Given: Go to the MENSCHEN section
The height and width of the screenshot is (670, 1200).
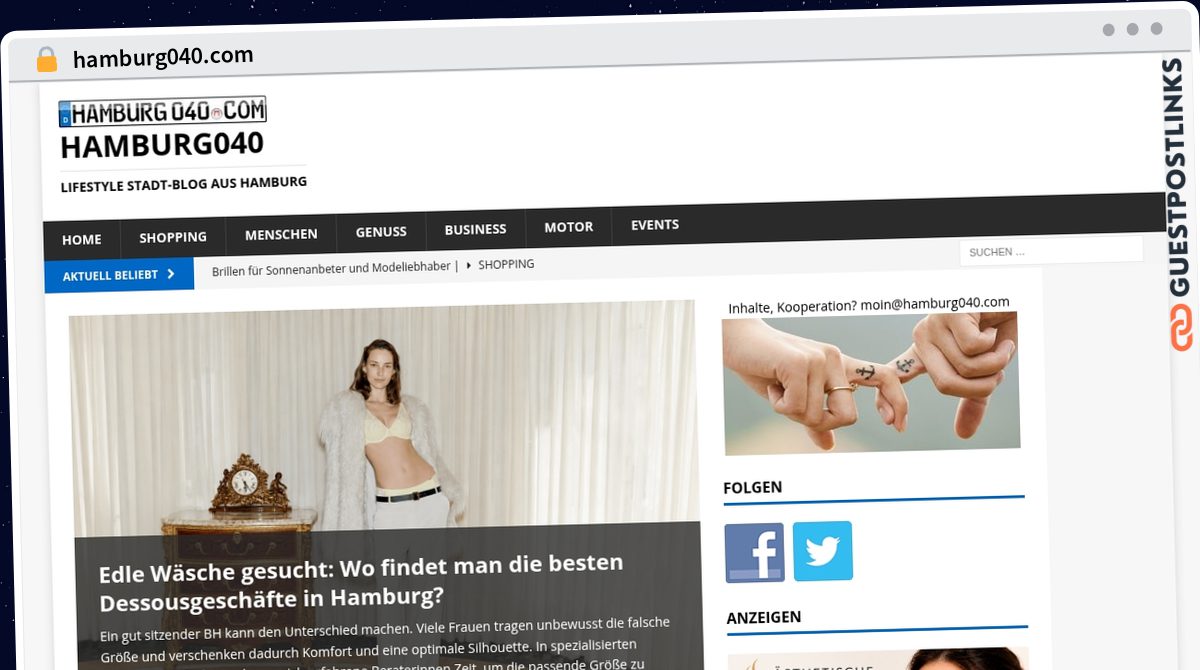Looking at the screenshot, I should [281, 234].
